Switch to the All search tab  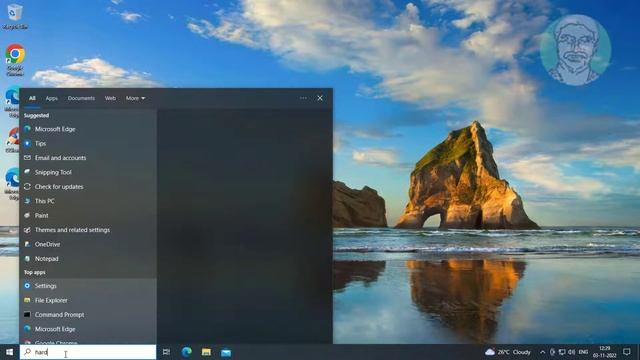tap(32, 98)
